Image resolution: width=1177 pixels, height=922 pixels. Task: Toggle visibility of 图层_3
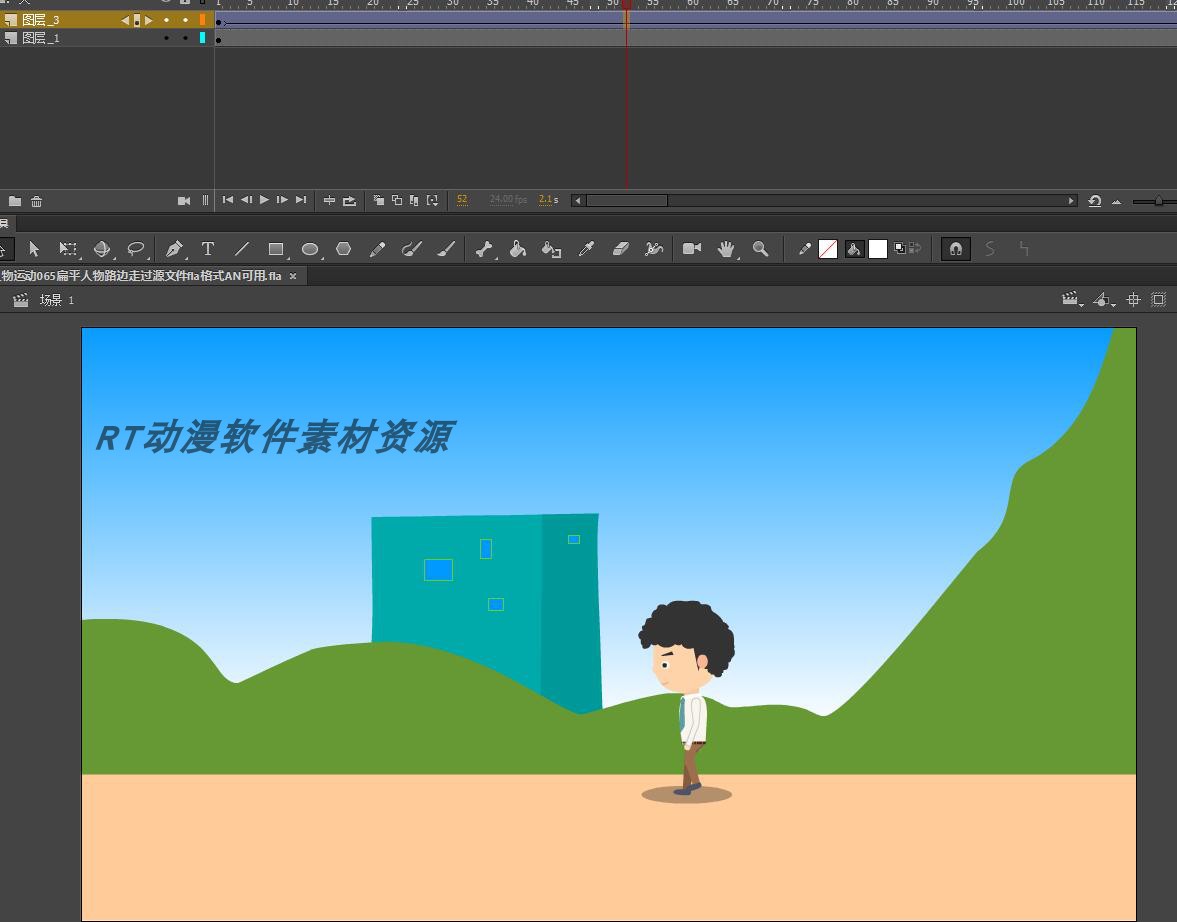pyautogui.click(x=167, y=20)
